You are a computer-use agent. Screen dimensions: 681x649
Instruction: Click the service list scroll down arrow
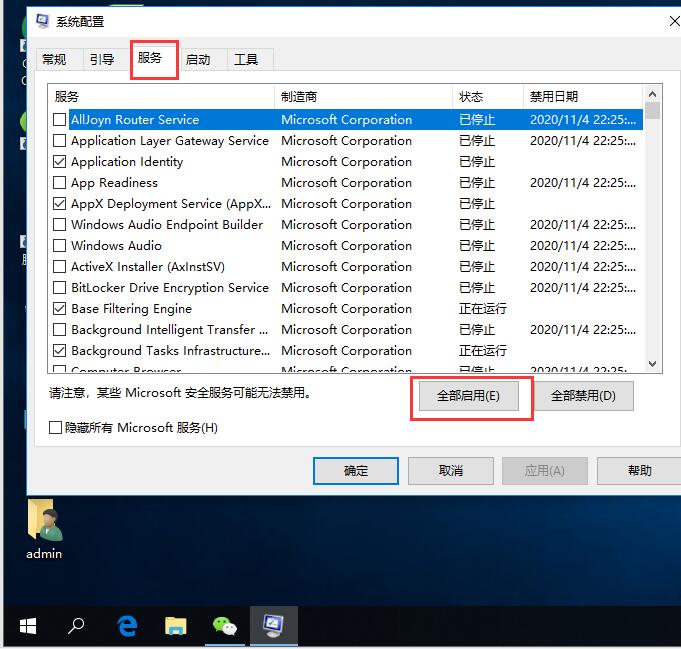[652, 364]
